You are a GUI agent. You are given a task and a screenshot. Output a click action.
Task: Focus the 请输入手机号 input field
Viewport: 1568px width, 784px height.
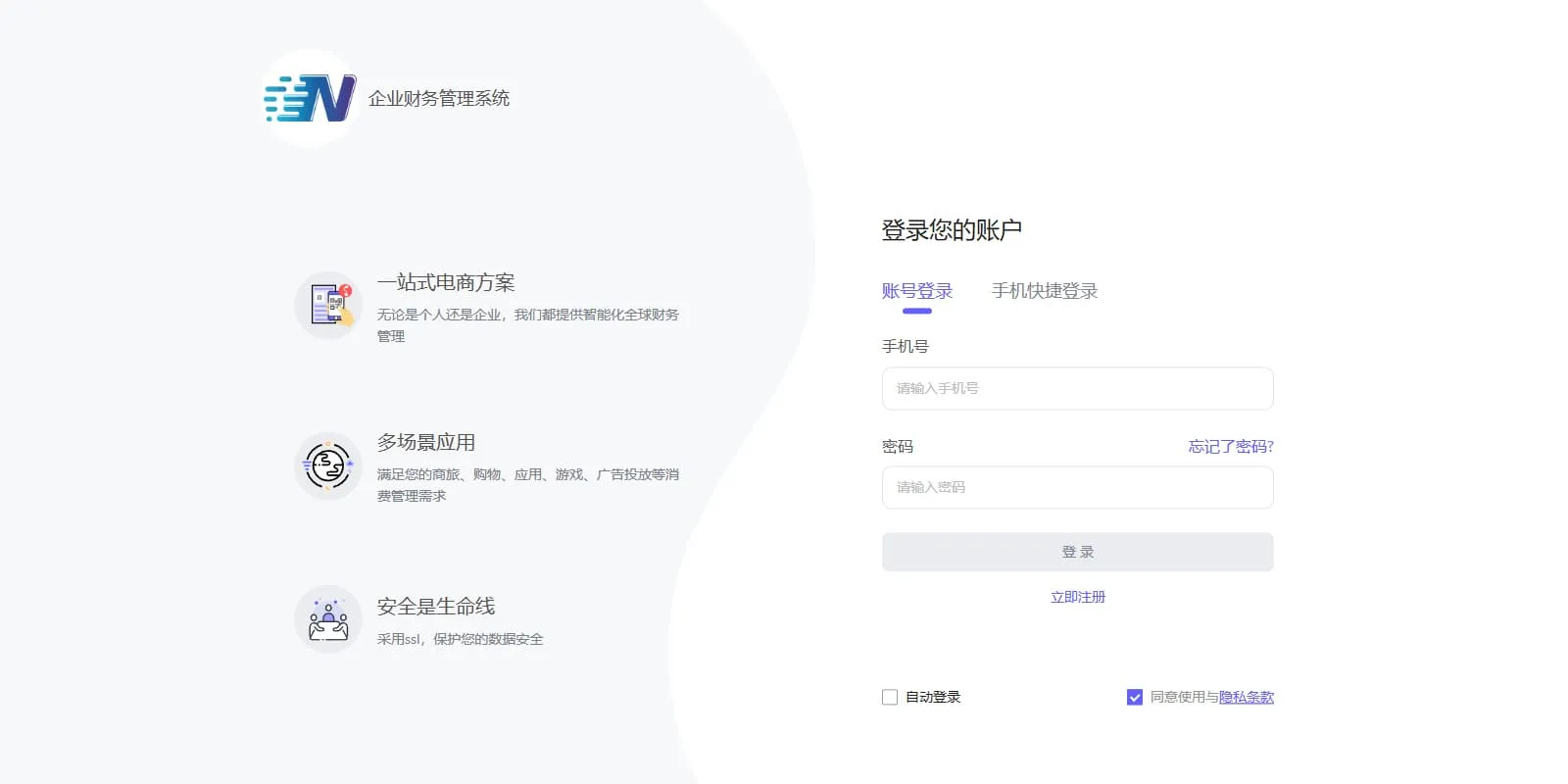(1078, 388)
